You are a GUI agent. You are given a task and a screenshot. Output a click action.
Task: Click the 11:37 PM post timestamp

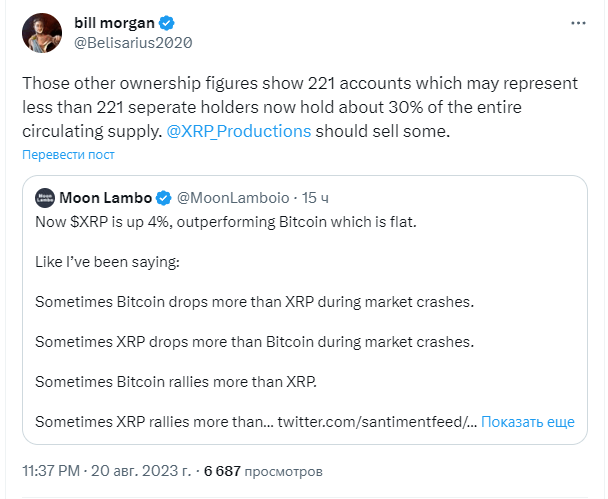tap(51, 471)
